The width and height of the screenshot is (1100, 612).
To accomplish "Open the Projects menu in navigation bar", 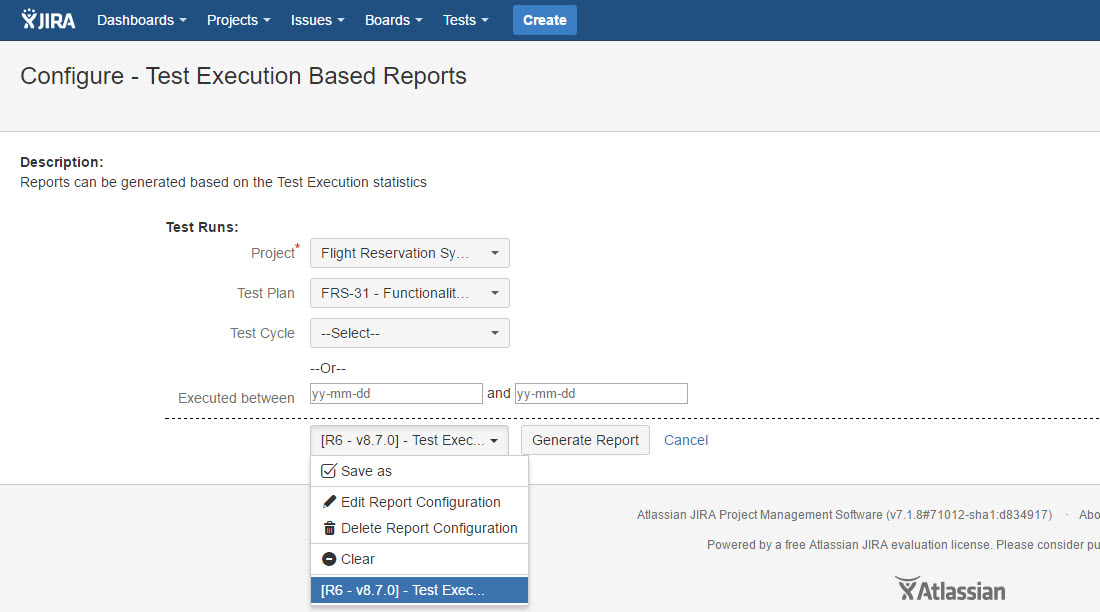I will 239,20.
